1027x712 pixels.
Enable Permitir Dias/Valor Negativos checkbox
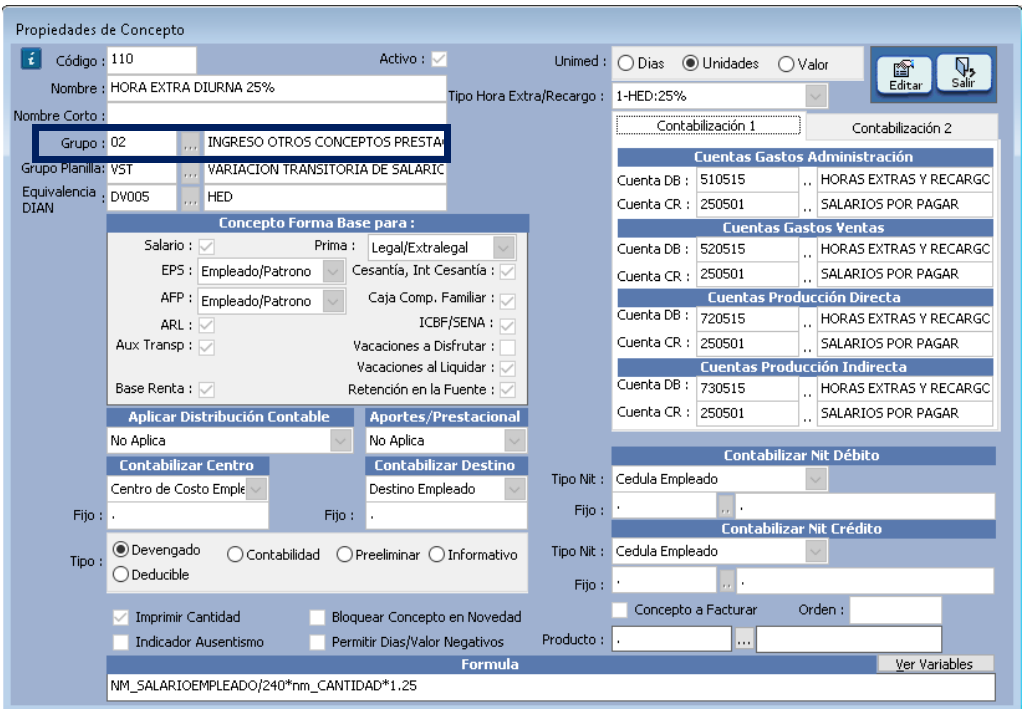point(317,642)
